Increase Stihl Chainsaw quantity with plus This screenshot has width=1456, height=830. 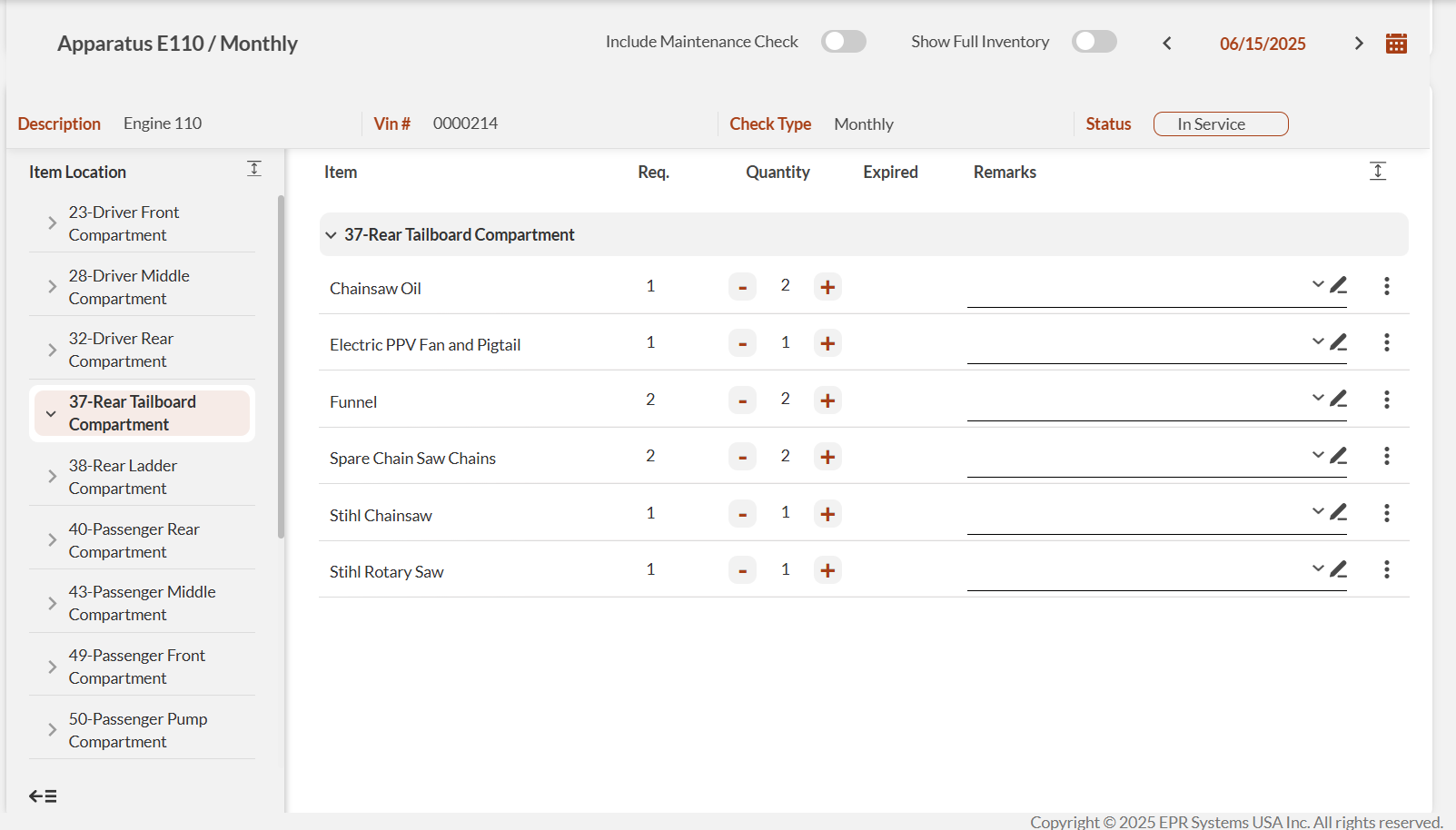[x=827, y=514]
